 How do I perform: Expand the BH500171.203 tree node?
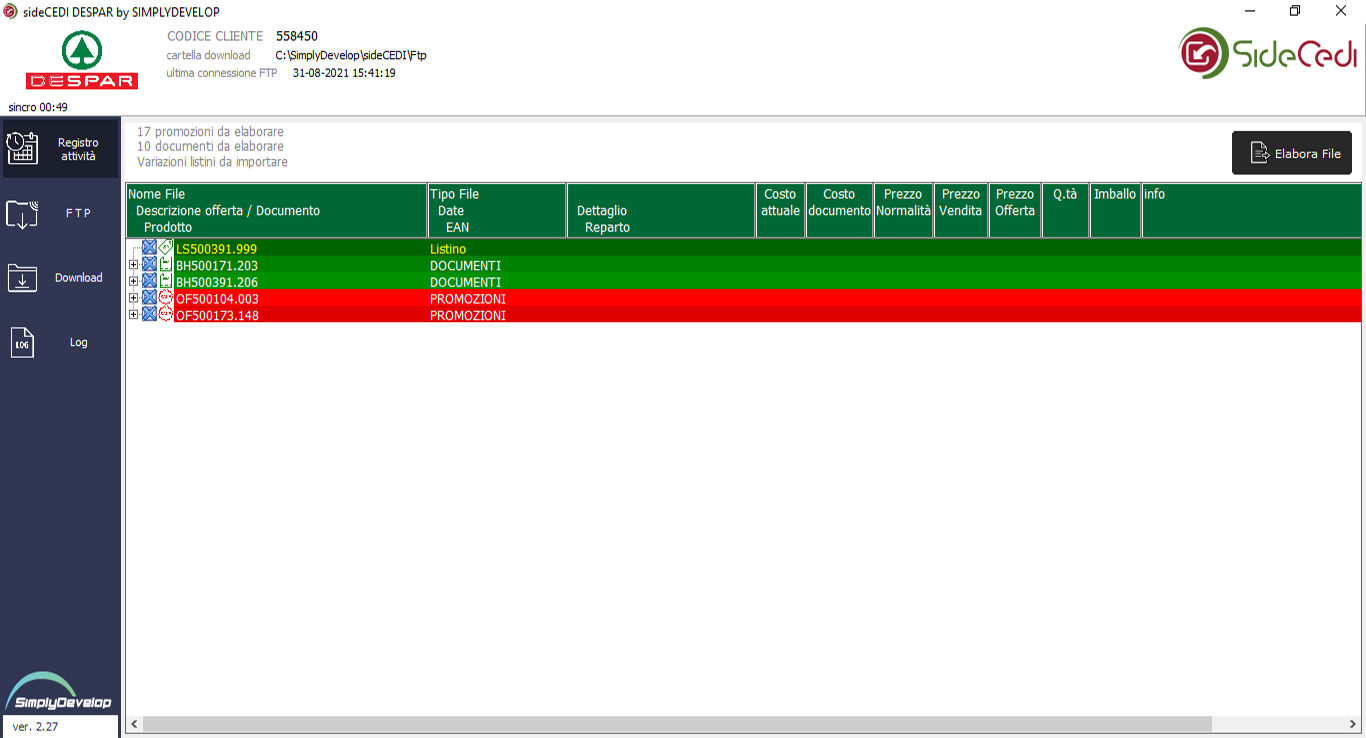click(x=133, y=265)
